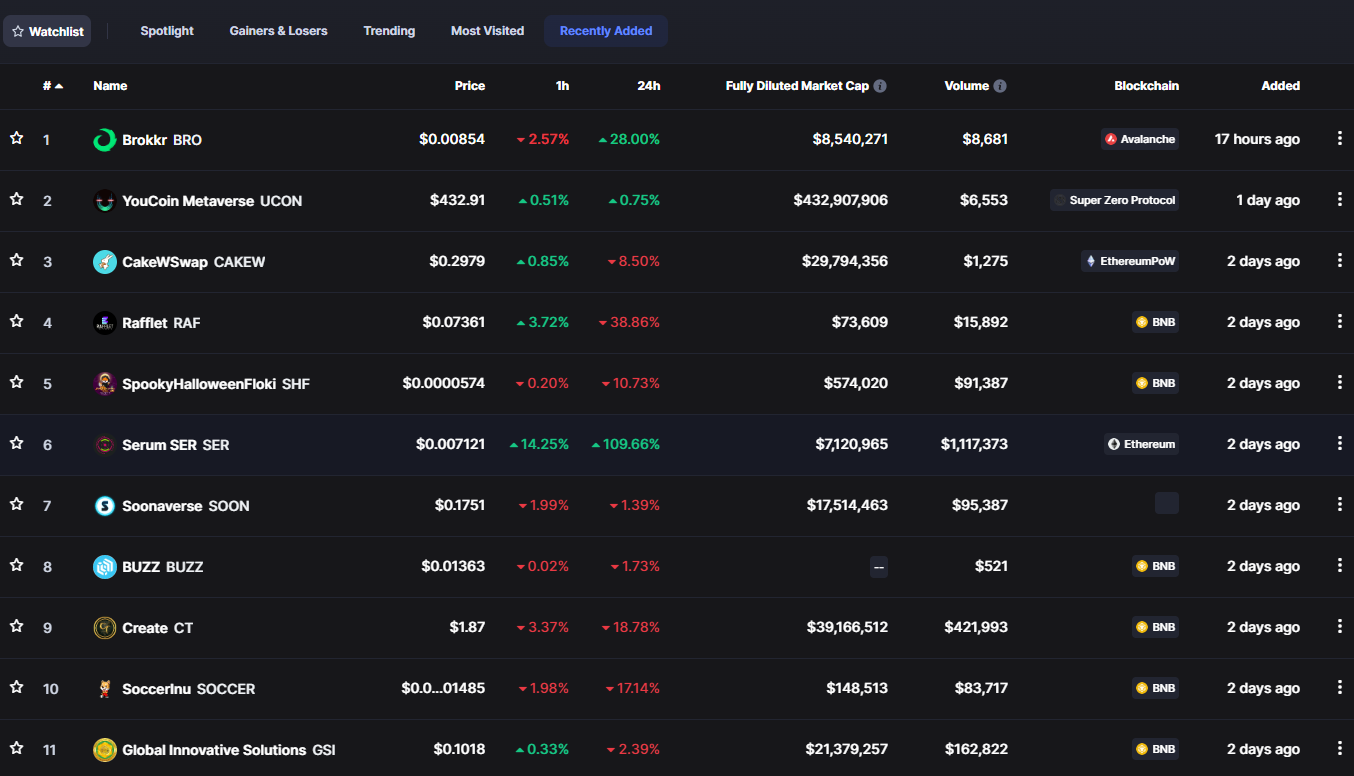
Task: Click the Super Zero Protocol blockchain tag
Action: [x=1115, y=200]
